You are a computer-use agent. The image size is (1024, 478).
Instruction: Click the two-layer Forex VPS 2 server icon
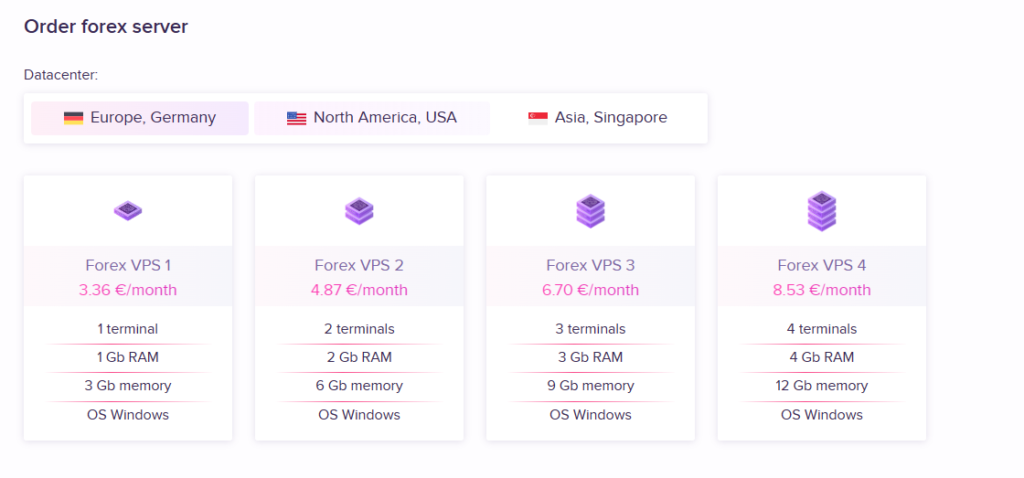[x=359, y=211]
